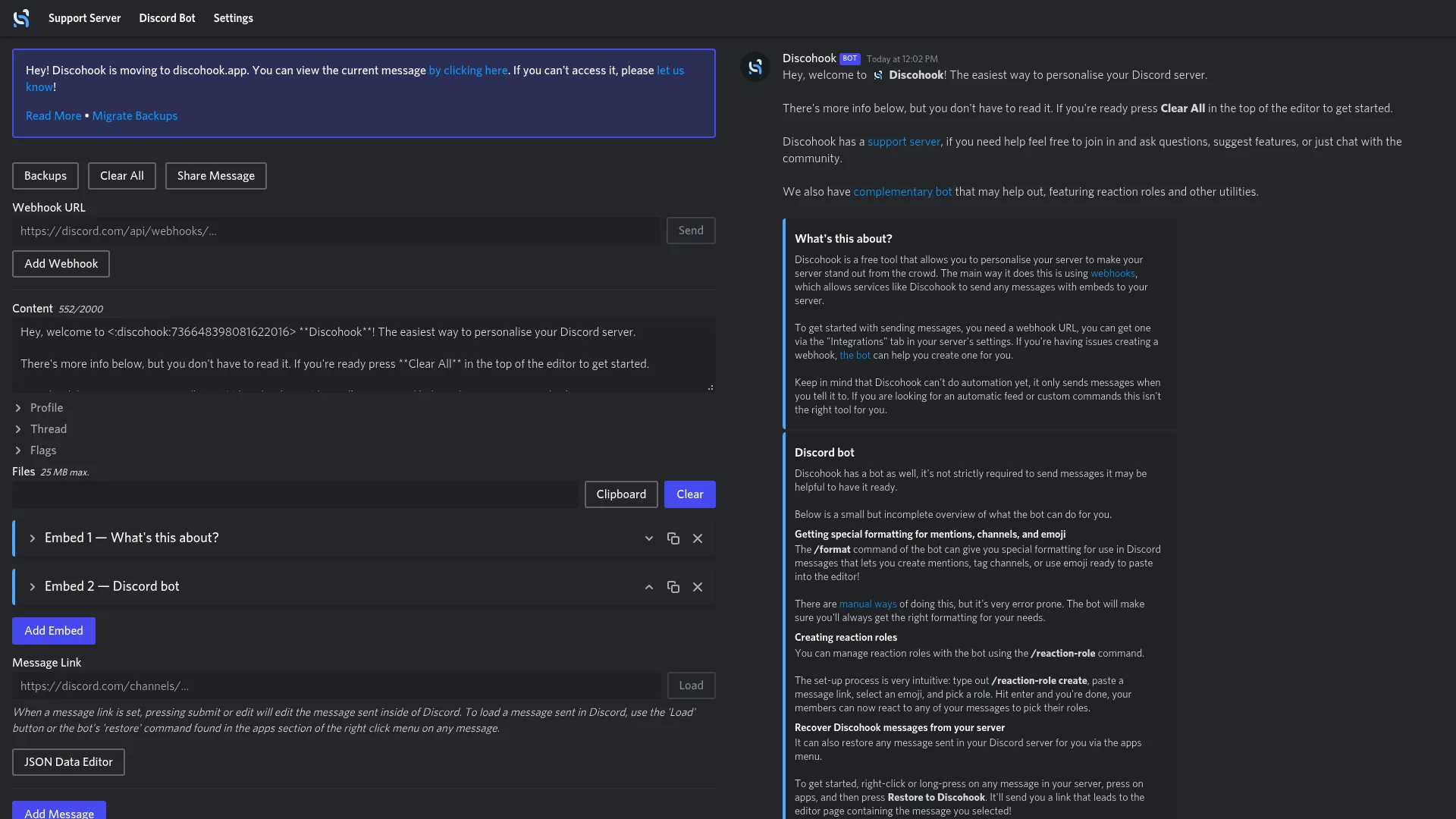Move Embed 1 down with chevron arrow
The width and height of the screenshot is (1456, 819).
649,538
